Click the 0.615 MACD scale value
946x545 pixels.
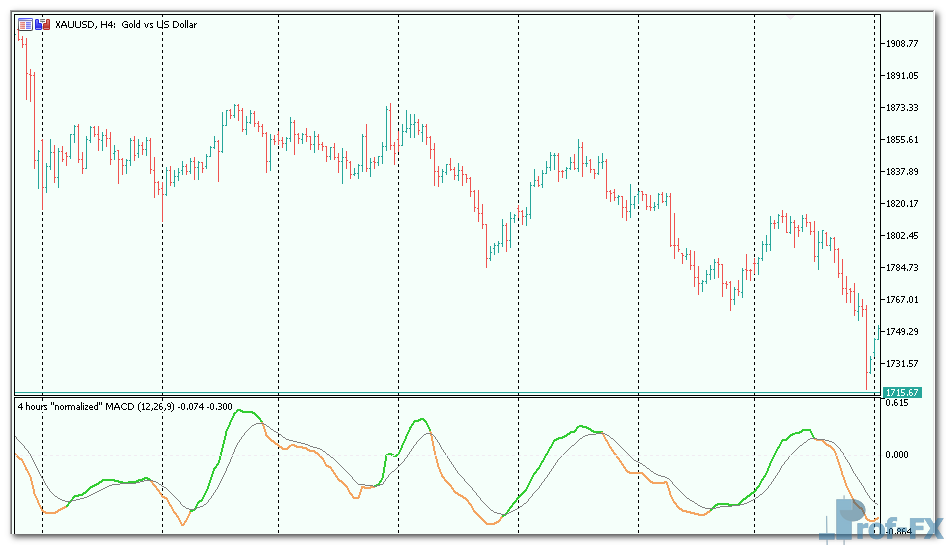(x=896, y=404)
